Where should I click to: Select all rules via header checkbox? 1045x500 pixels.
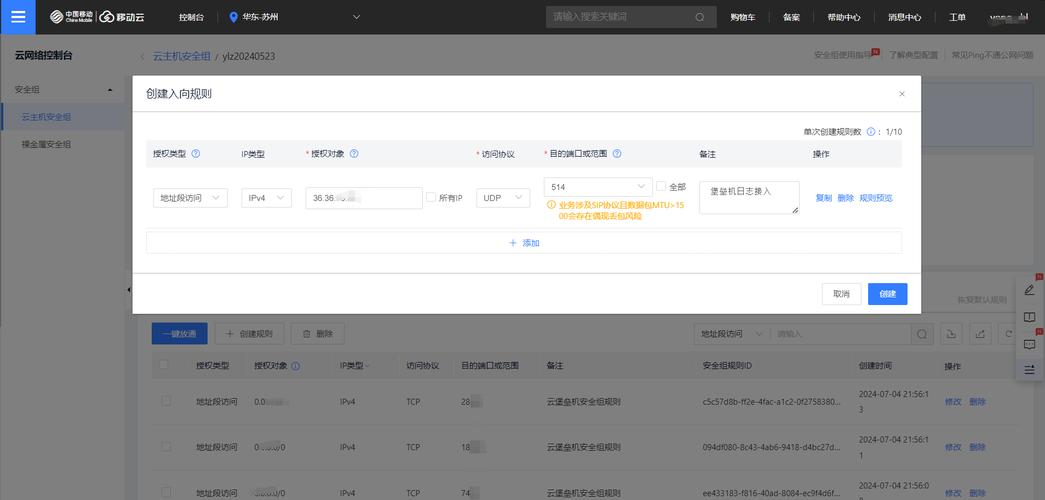click(164, 365)
